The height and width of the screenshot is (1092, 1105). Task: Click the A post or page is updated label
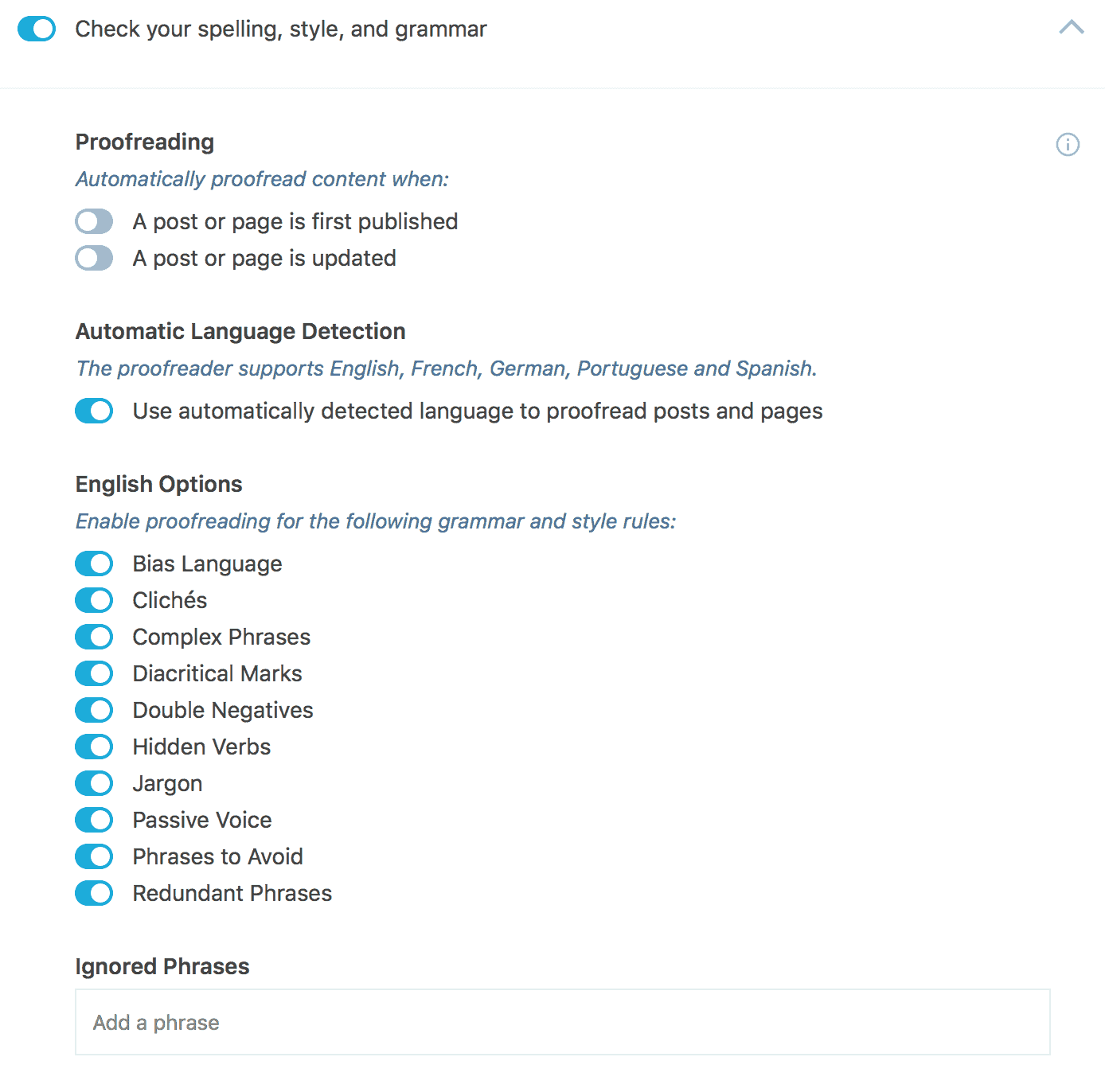pos(264,259)
